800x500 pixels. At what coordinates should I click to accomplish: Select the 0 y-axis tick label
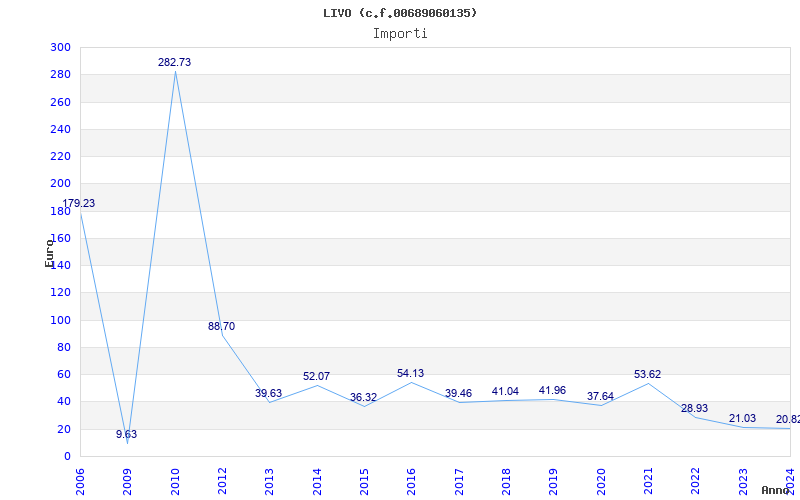point(67,457)
